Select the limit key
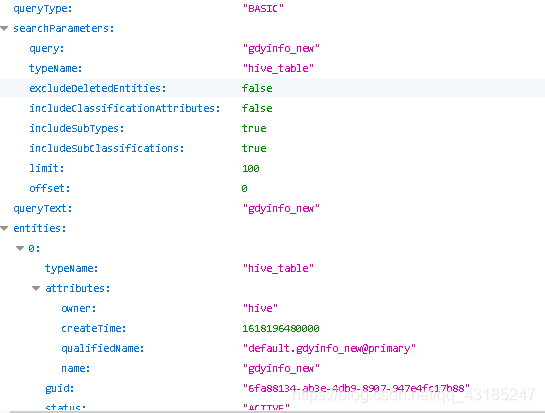The image size is (545, 413). click(47, 169)
